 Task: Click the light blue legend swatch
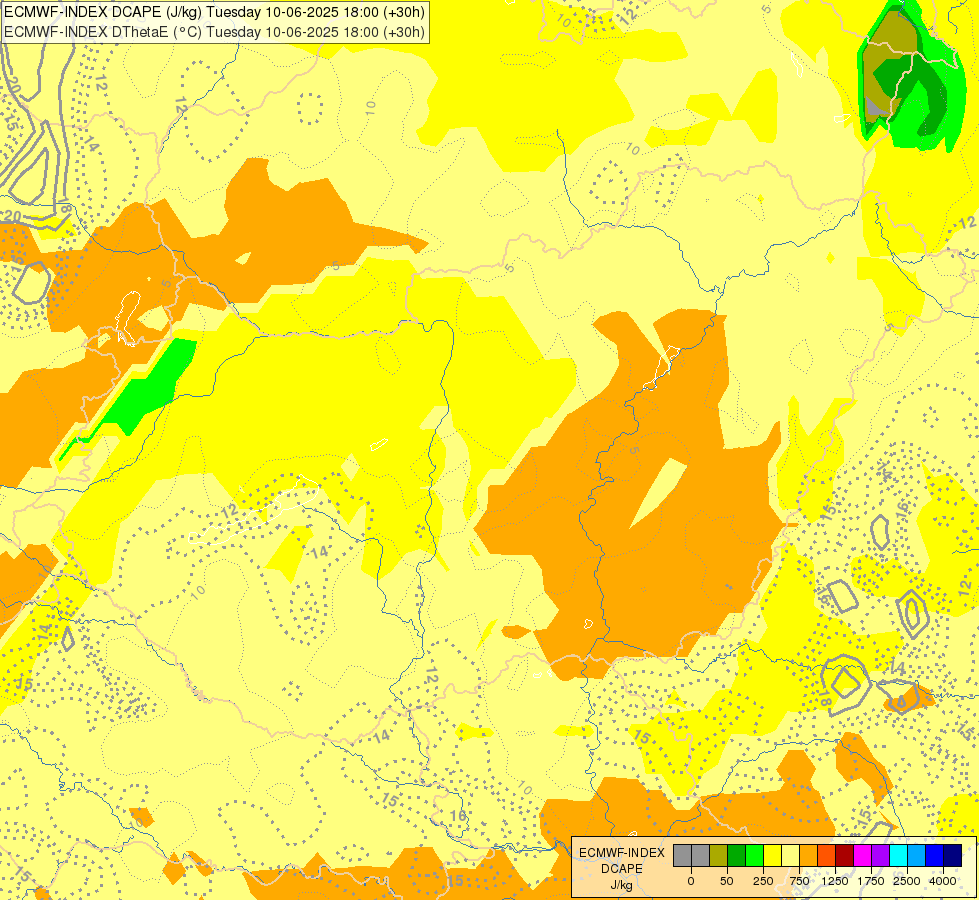917,855
